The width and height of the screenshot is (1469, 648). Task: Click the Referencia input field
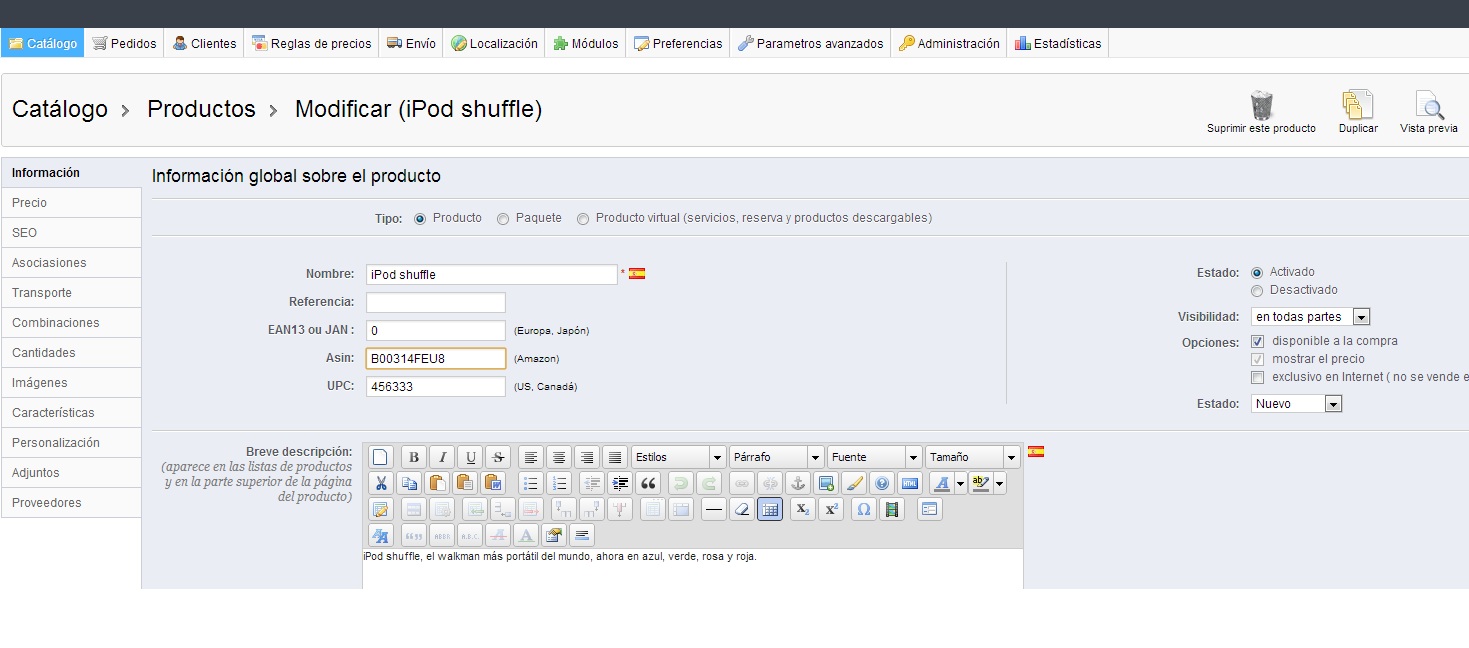click(x=436, y=302)
